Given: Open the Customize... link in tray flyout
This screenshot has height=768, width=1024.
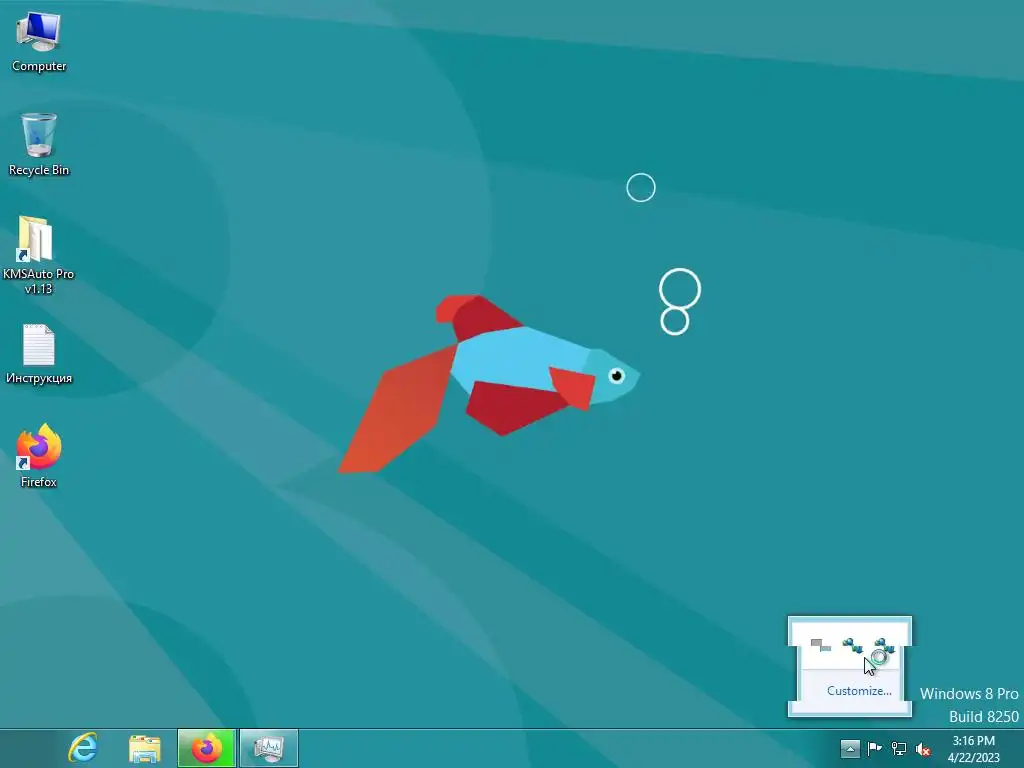Looking at the screenshot, I should [859, 691].
